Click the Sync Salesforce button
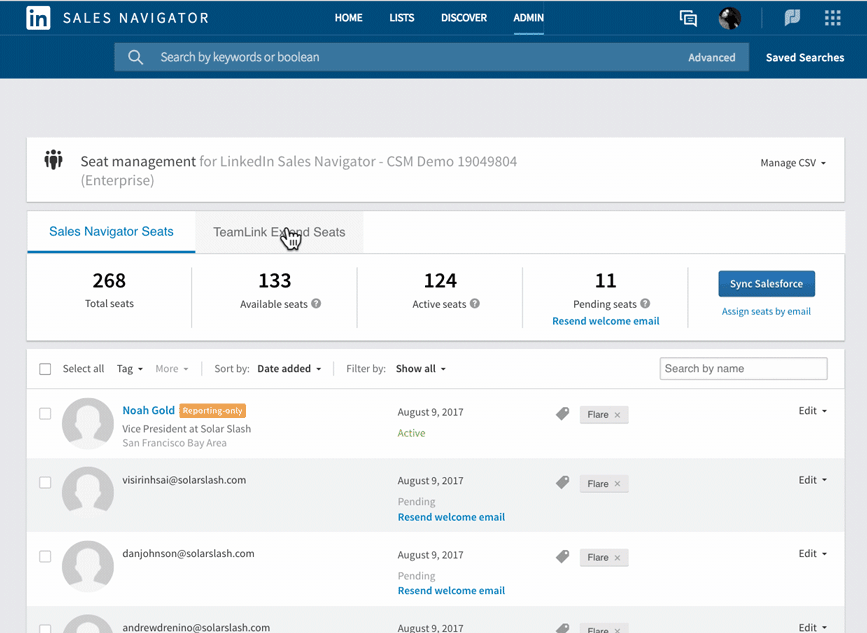 tap(766, 283)
